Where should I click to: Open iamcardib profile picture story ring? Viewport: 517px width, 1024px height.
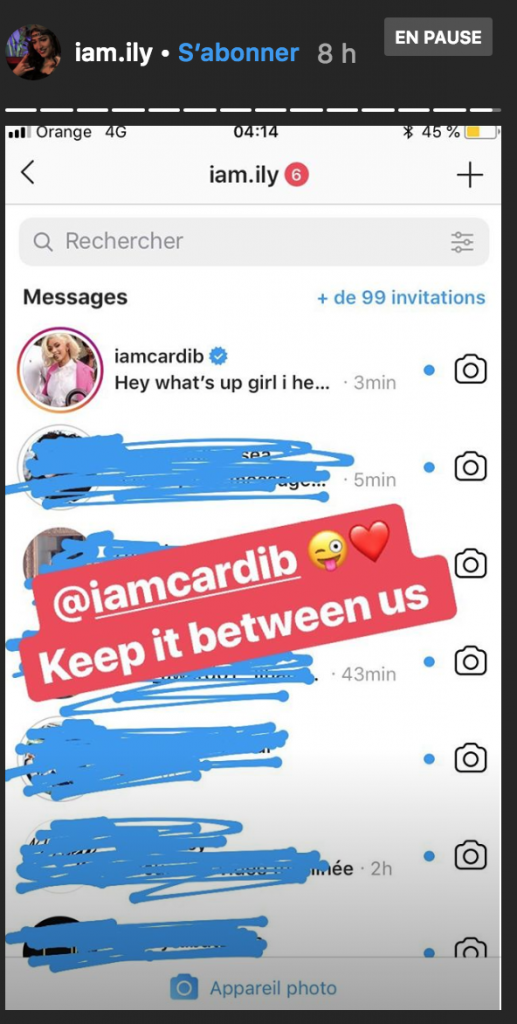60,370
